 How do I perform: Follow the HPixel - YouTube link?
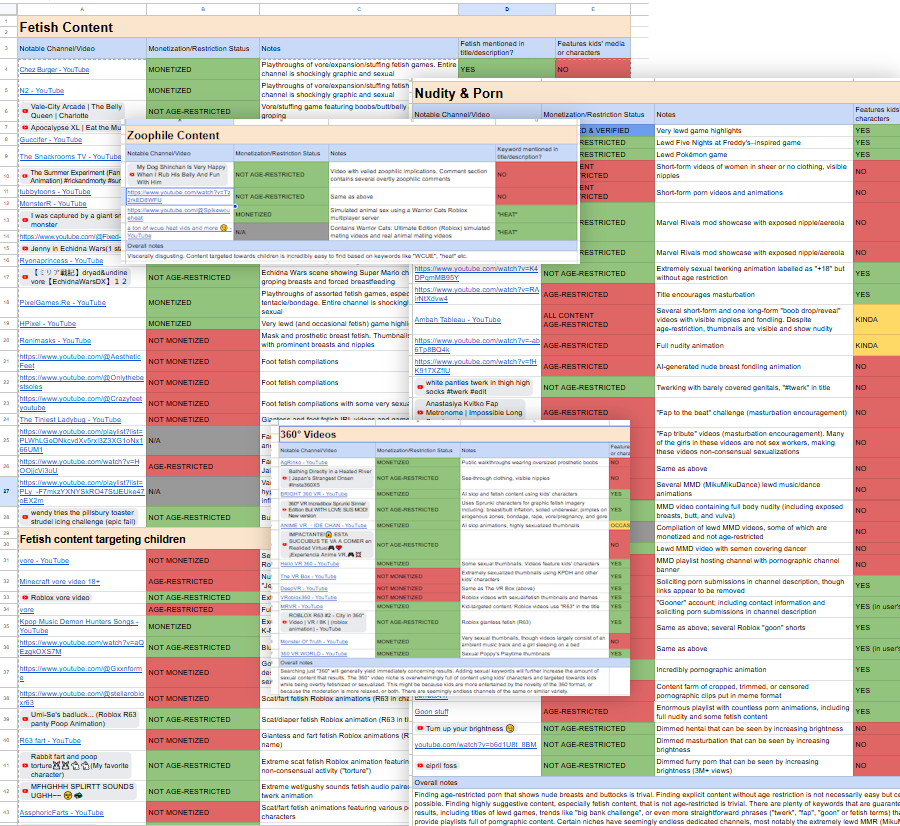[48, 324]
